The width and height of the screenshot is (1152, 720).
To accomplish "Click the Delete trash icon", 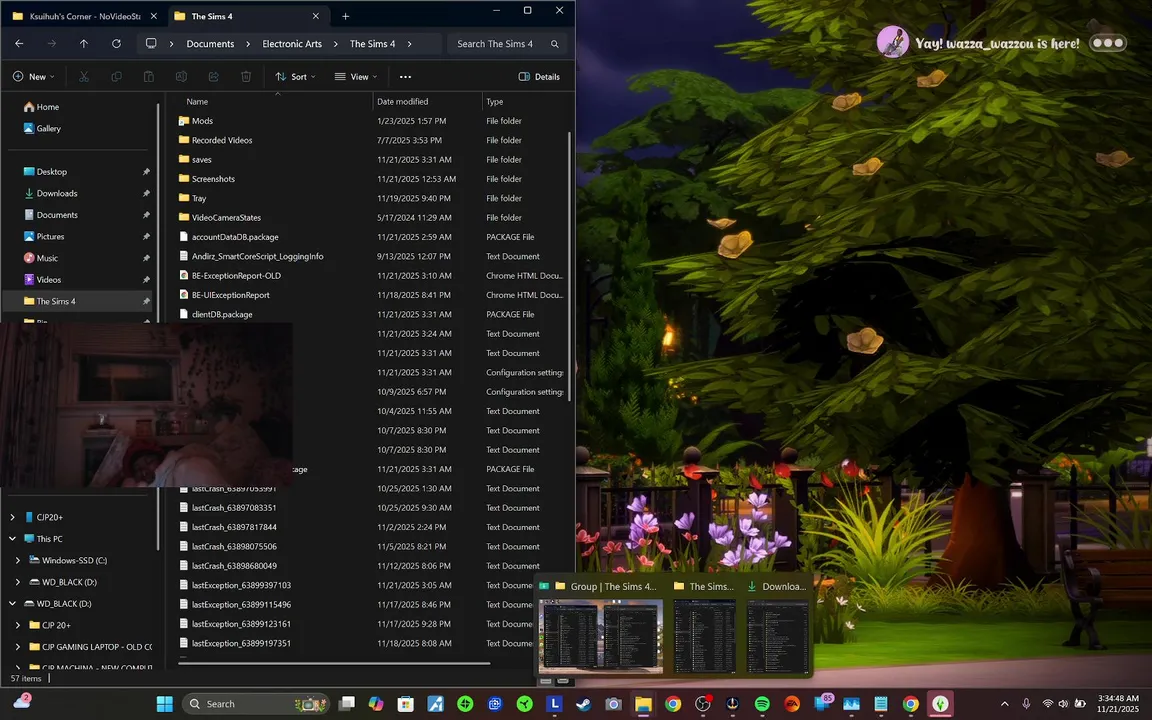I will pyautogui.click(x=246, y=76).
